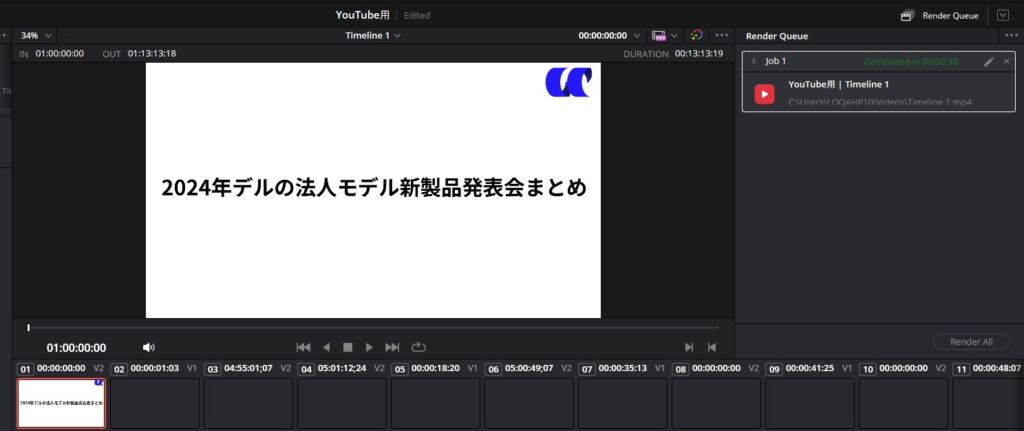Click clip 07 timecode 00:00:35:13
The height and width of the screenshot is (431, 1024).
[x=623, y=368]
